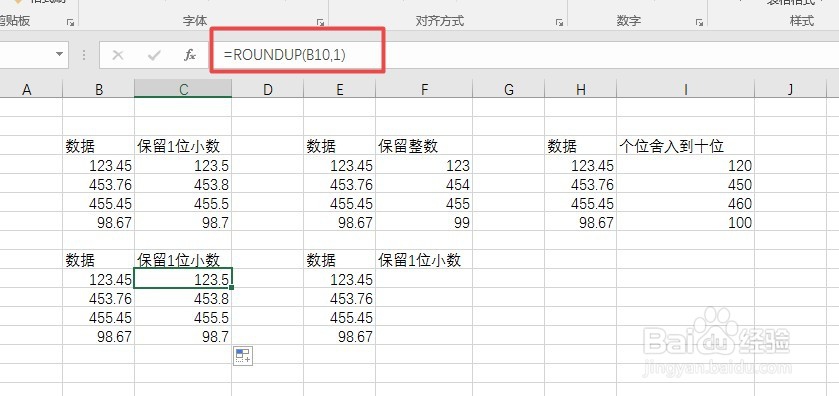Click cell with value 450 in column I

point(685,184)
